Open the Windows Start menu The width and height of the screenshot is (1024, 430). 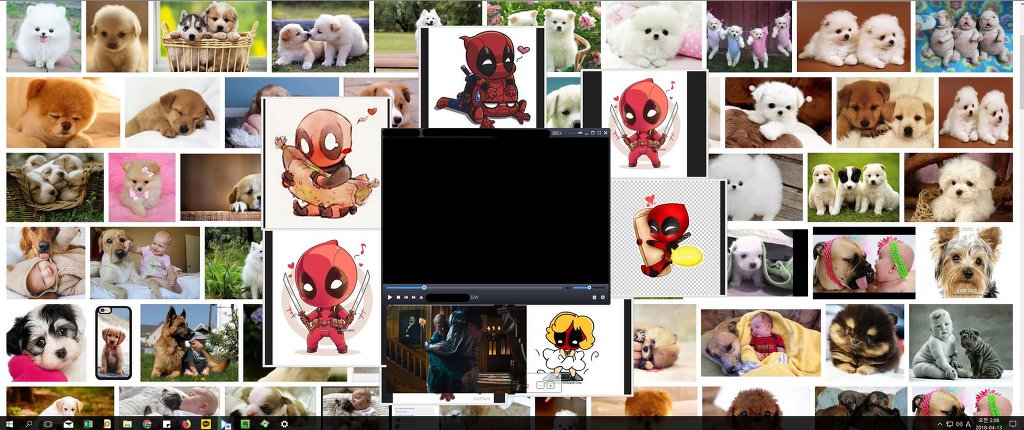(9, 424)
